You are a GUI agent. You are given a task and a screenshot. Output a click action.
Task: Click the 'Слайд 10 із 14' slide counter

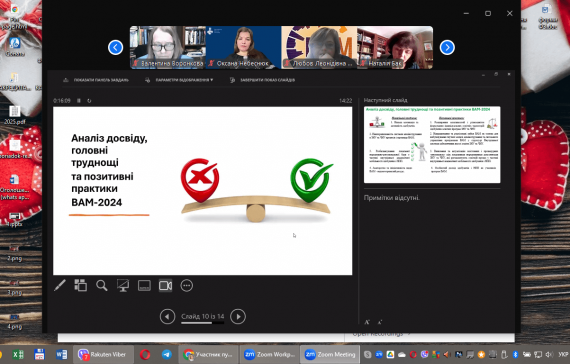point(202,316)
